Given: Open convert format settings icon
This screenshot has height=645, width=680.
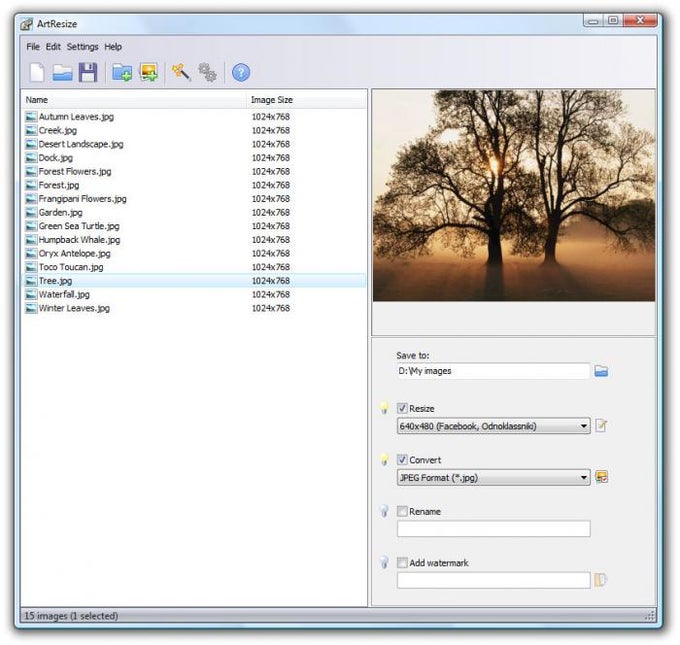Looking at the screenshot, I should [x=602, y=477].
